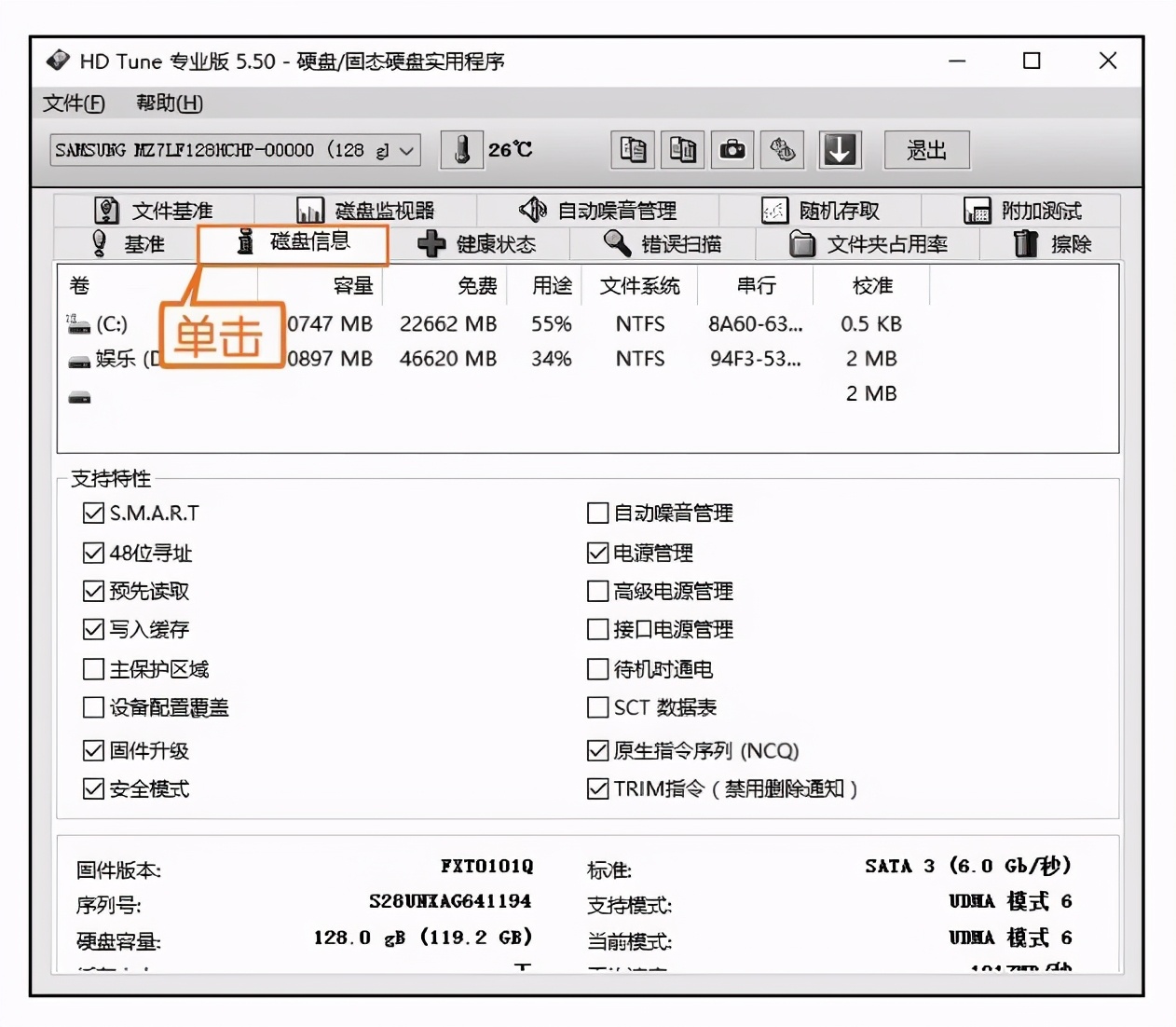Screen dimensions: 1176x1027
Task: Click firmware version FXT0101Q value
Action: [x=486, y=867]
